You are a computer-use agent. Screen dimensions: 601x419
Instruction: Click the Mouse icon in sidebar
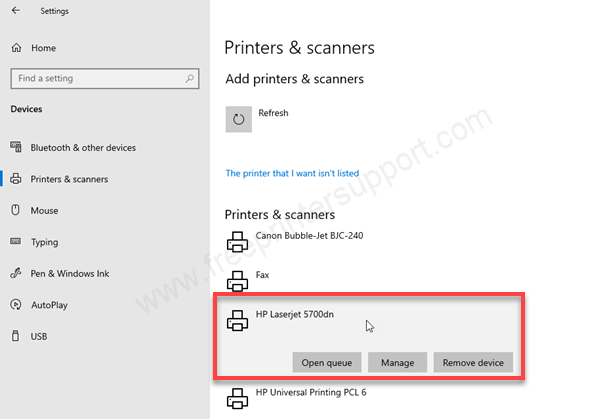coord(16,211)
